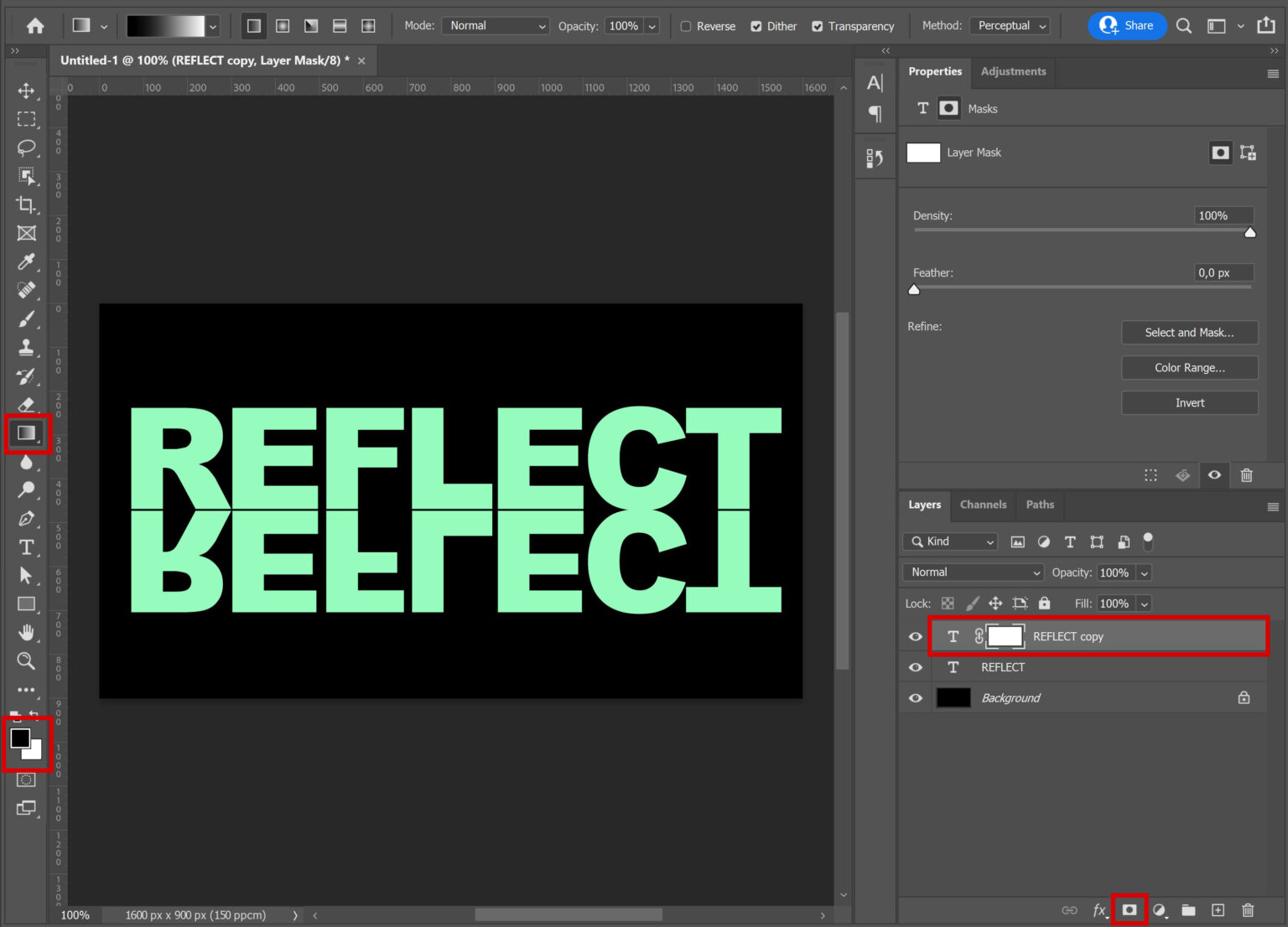1288x927 pixels.
Task: Switch to the Channels tab
Action: point(983,505)
